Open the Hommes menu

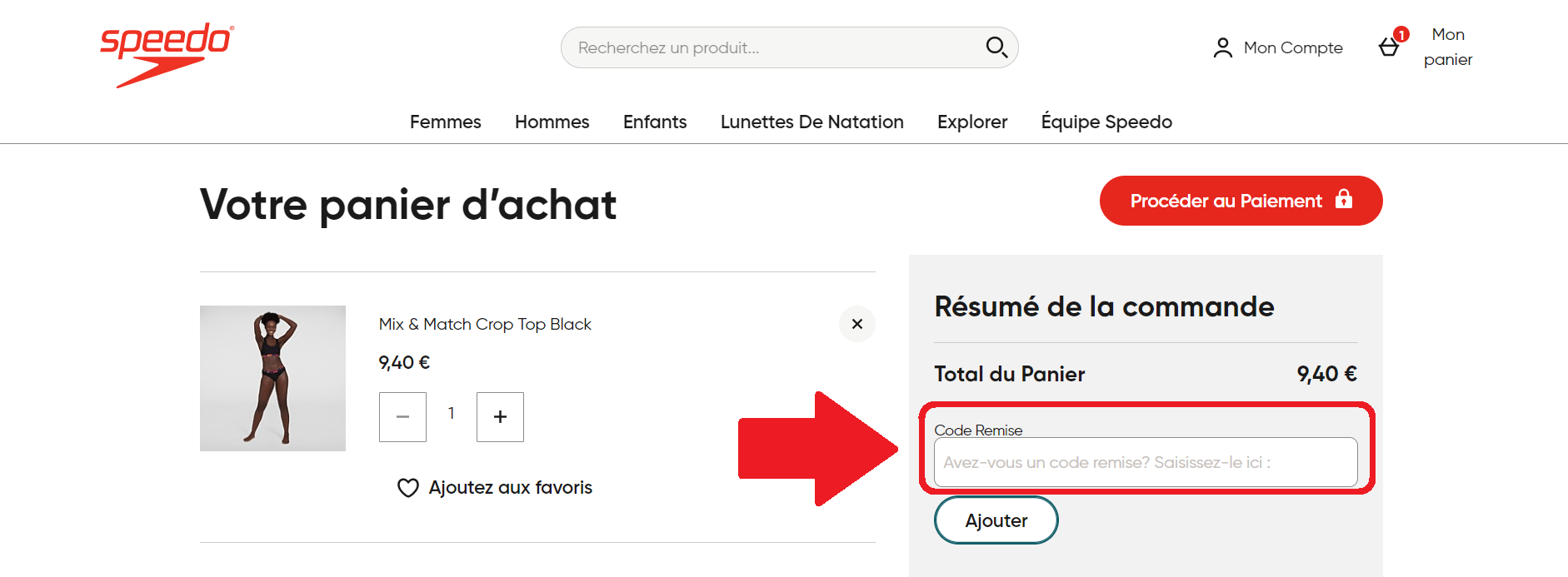552,122
